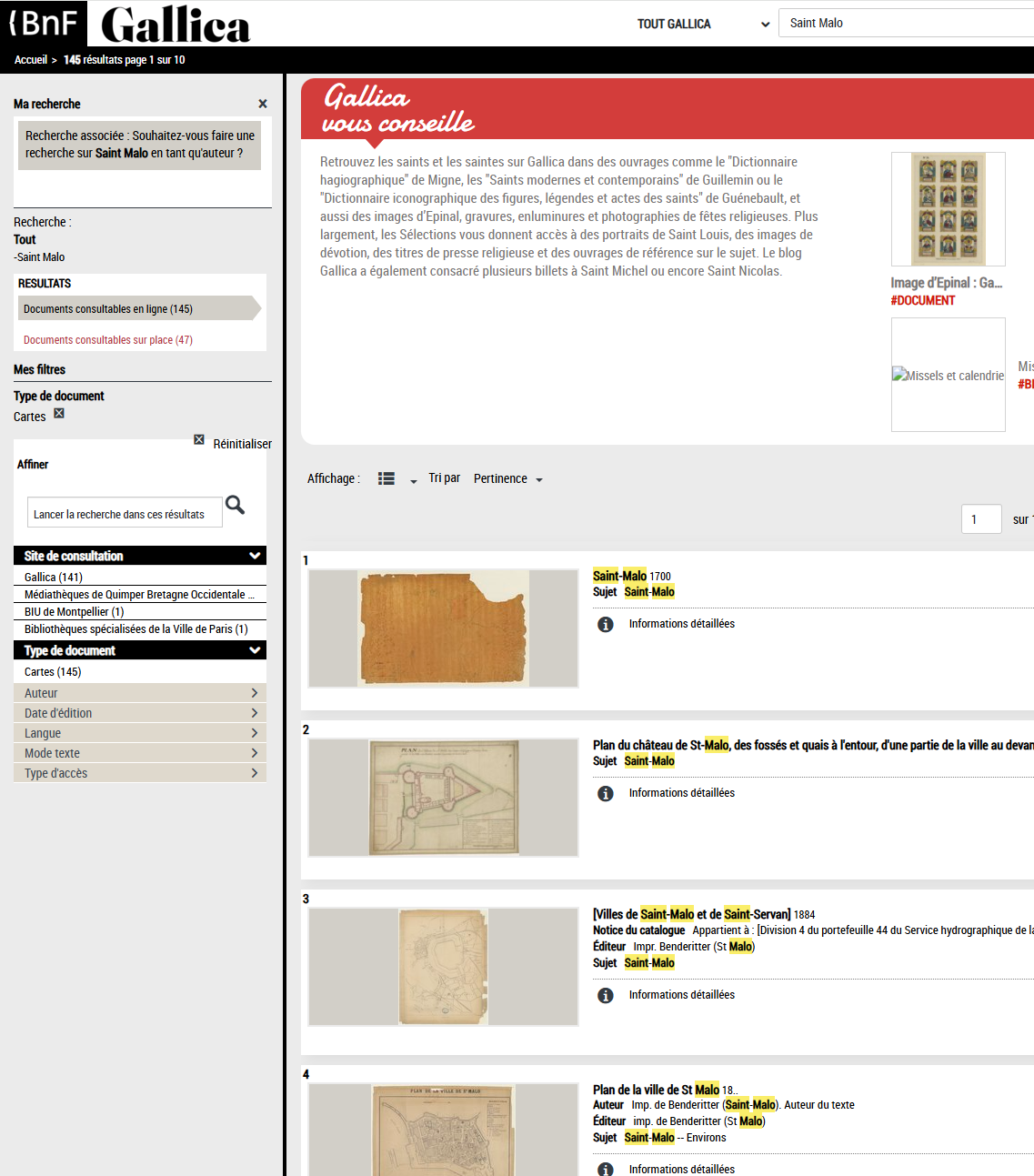Remove the Cartes filter
The image size is (1034, 1176).
pyautogui.click(x=59, y=413)
